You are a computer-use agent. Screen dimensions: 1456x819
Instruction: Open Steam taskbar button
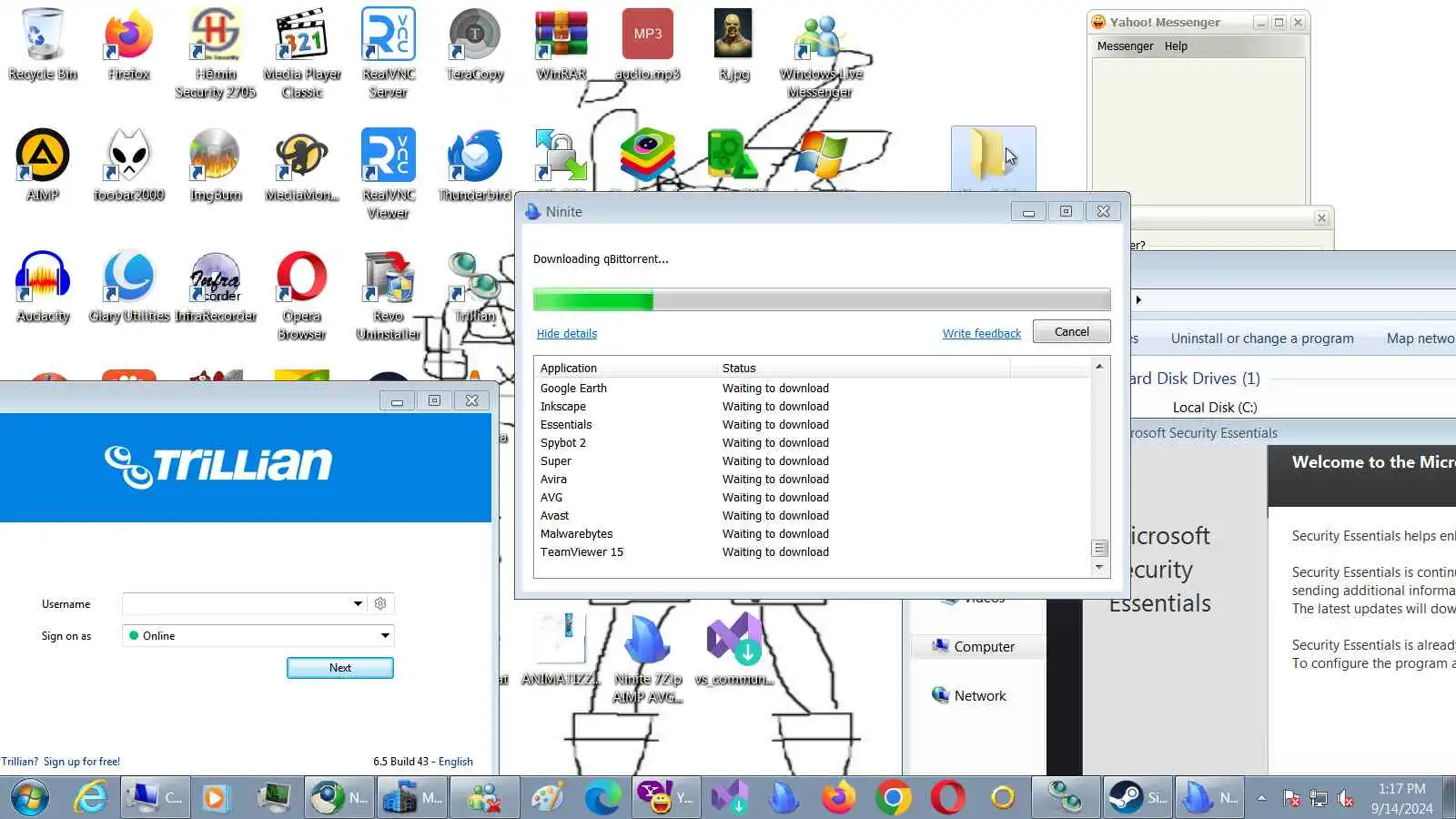coord(1137,798)
